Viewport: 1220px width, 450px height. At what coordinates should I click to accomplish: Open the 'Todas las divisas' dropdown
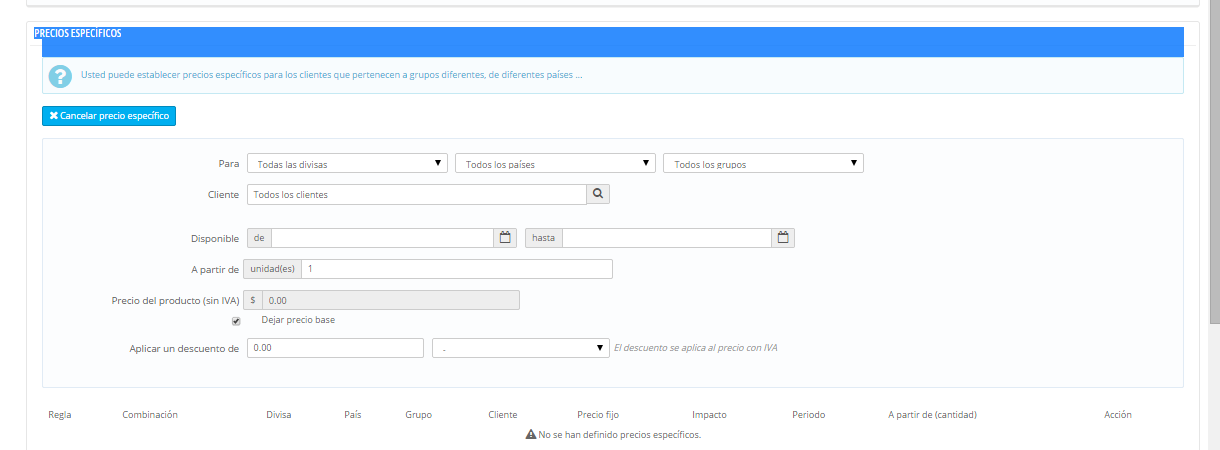(347, 164)
